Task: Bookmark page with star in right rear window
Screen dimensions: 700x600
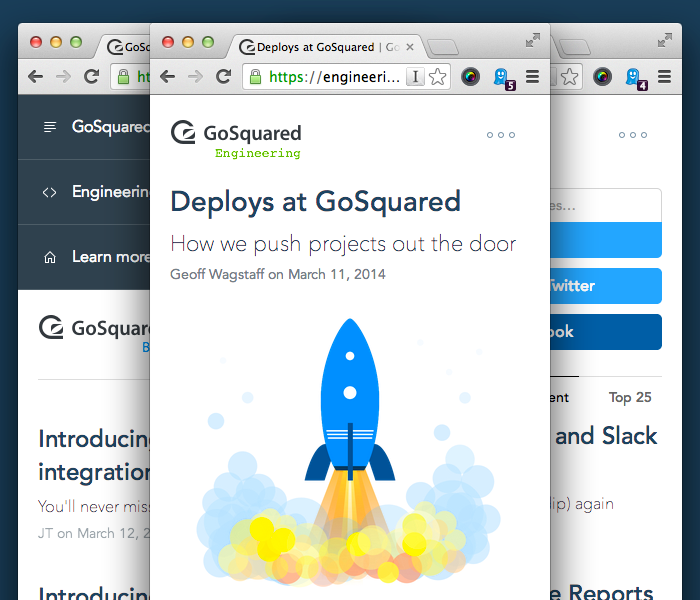Action: [569, 77]
